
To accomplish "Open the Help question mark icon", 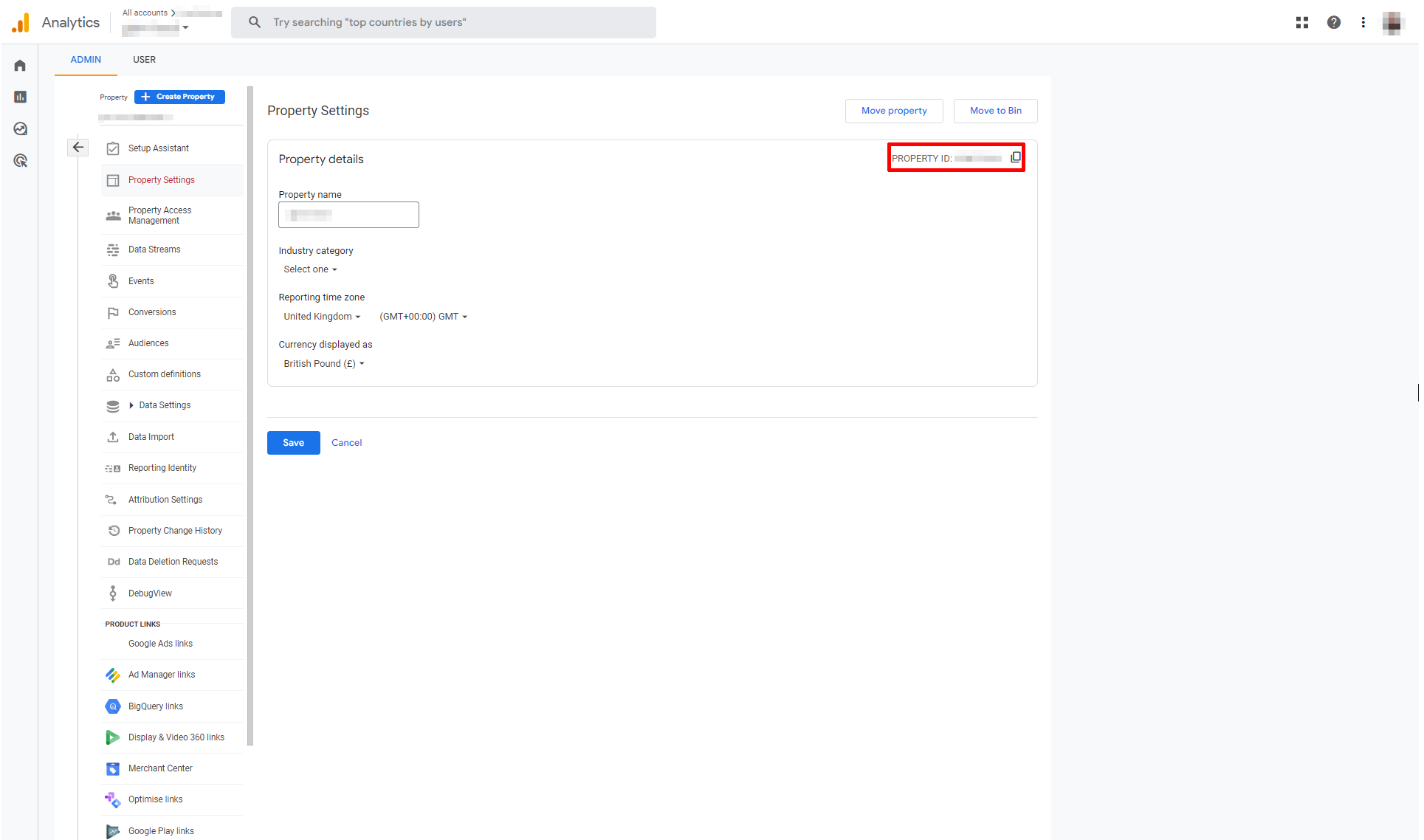I will coord(1333,22).
